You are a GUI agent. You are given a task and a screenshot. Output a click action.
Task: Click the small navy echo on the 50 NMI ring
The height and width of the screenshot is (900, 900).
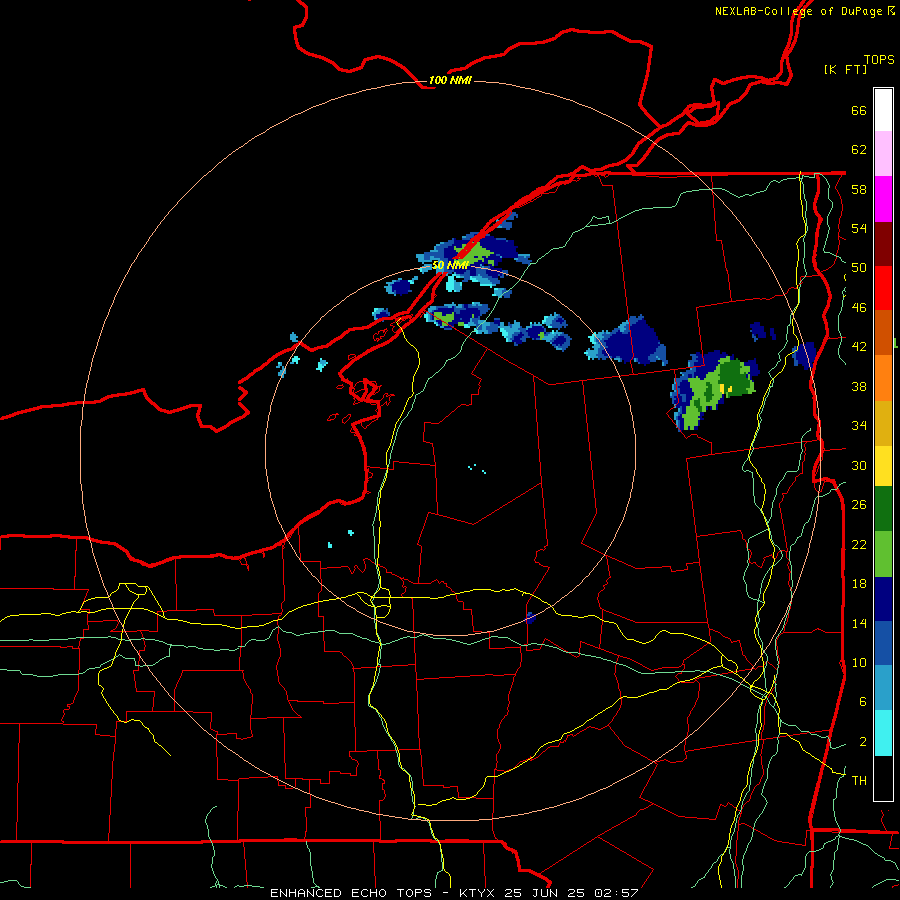click(530, 618)
